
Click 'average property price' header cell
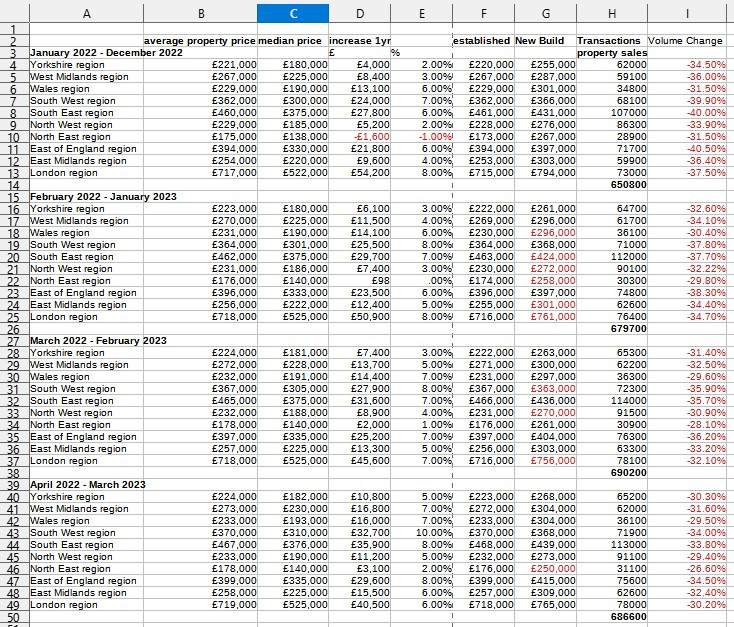point(200,41)
